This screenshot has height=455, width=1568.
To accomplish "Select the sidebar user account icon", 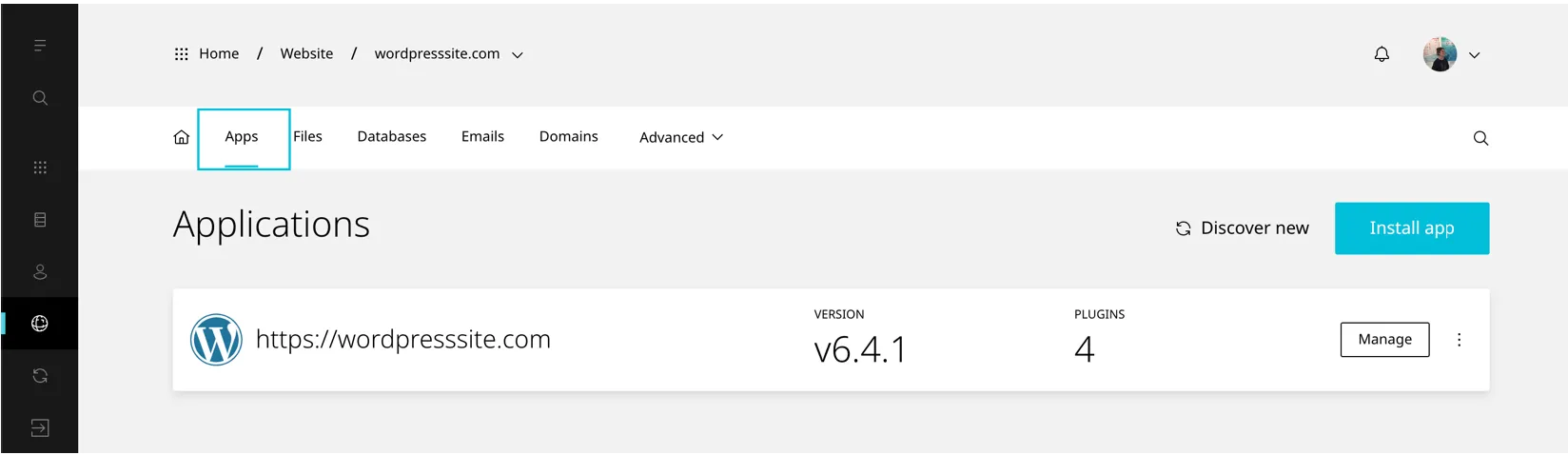I will (40, 272).
